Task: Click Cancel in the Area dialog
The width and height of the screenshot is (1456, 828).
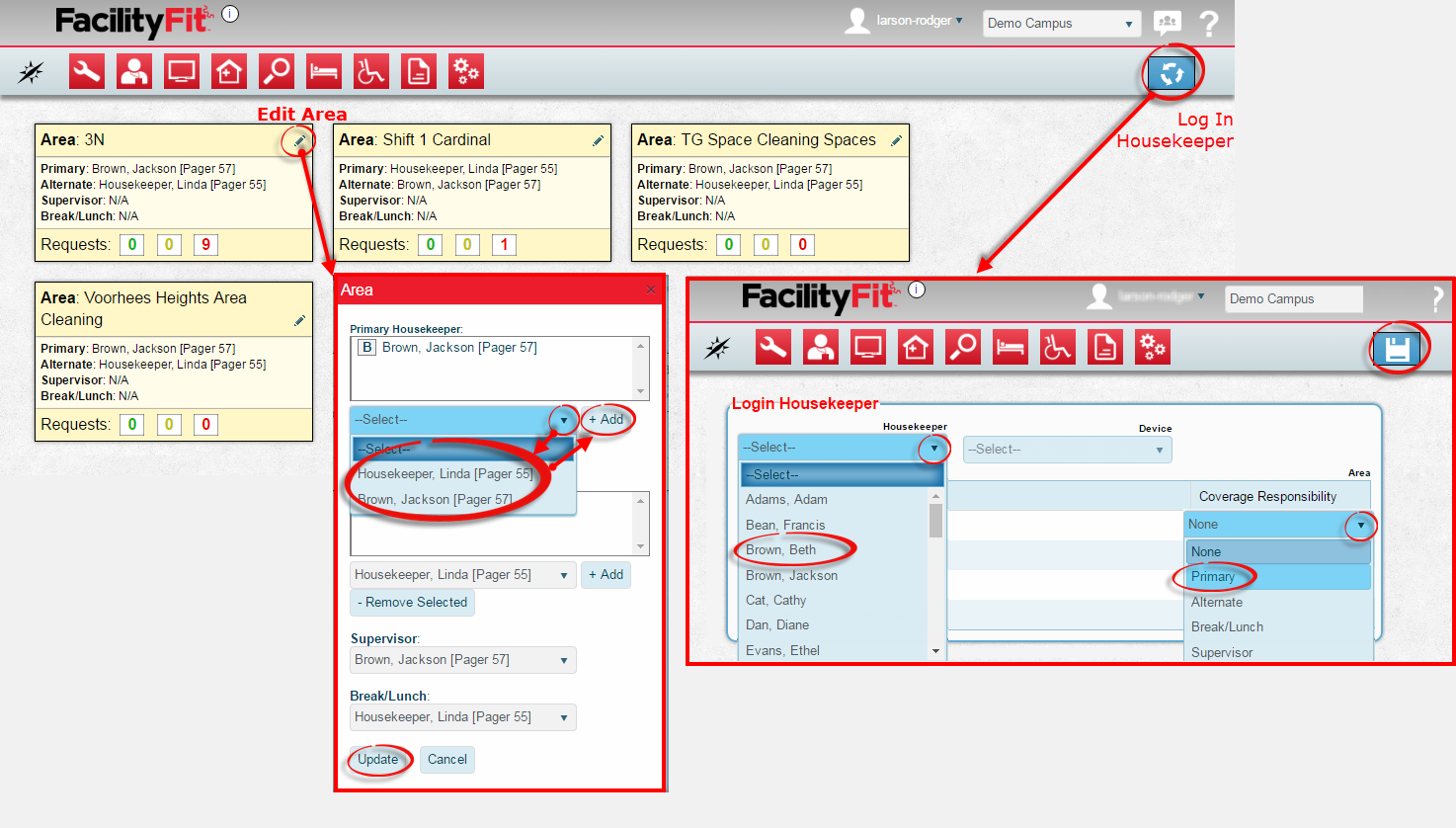Action: 446,760
